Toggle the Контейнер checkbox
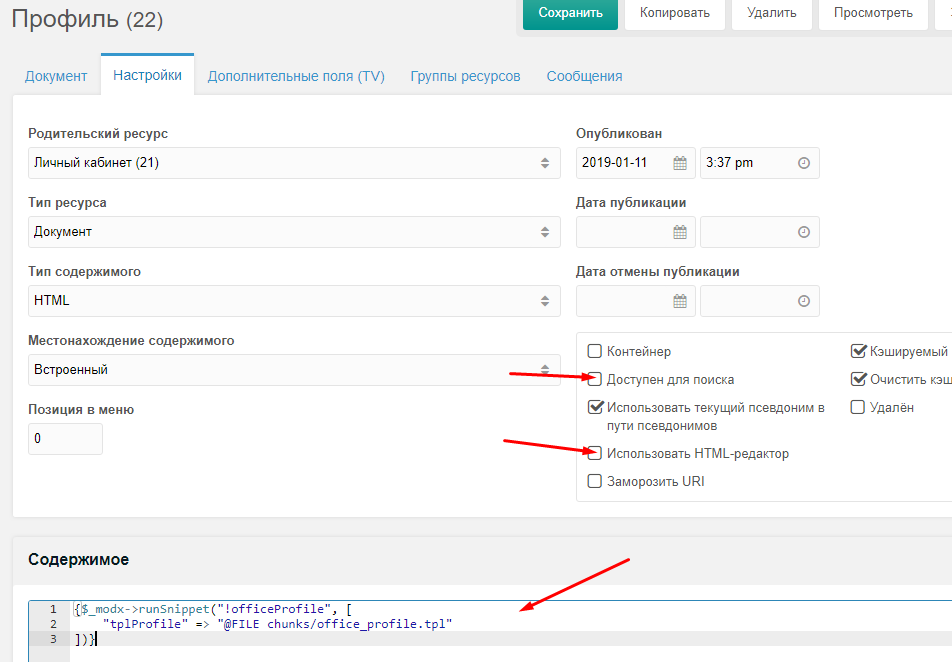The image size is (952, 662). point(594,351)
